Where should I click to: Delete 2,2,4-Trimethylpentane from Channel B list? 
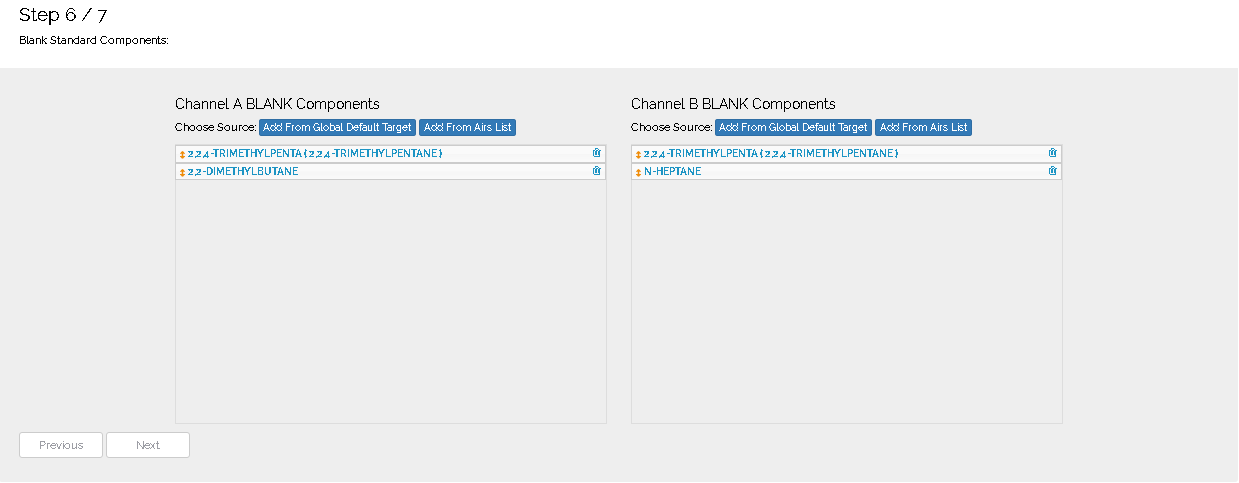(1053, 153)
